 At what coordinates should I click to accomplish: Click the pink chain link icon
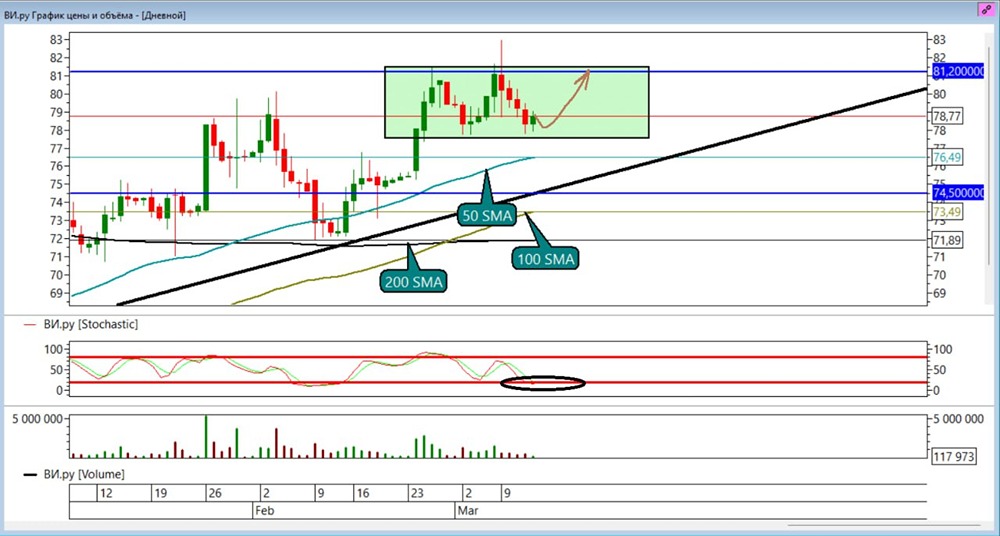click(x=987, y=9)
